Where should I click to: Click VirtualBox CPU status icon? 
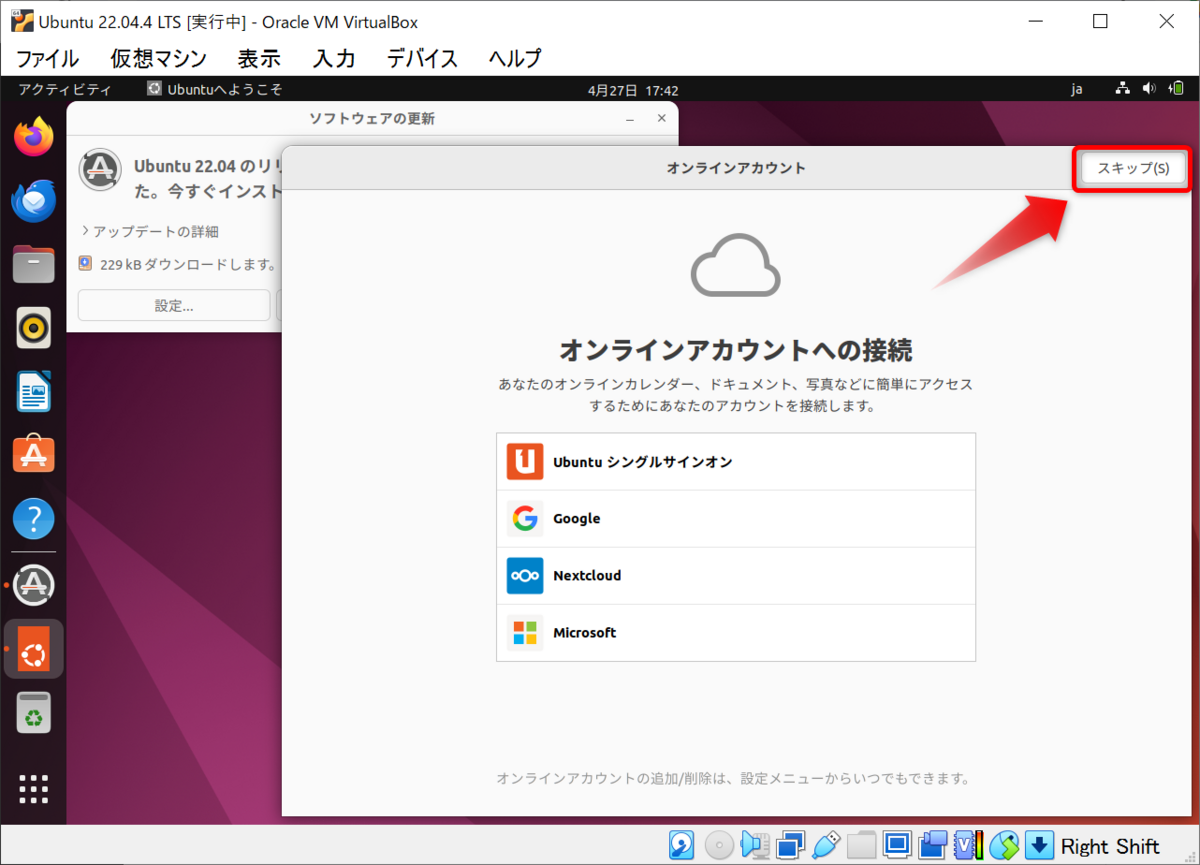968,846
